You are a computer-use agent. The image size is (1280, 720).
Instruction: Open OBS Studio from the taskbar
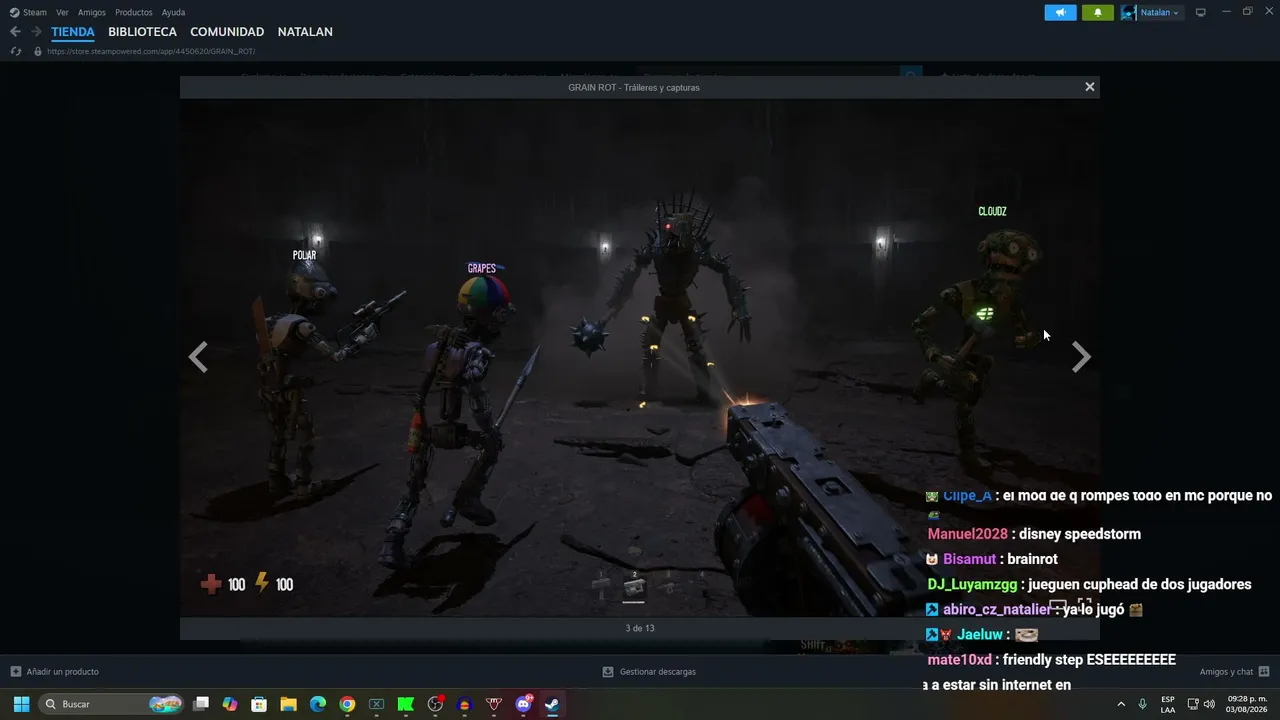[x=435, y=704]
